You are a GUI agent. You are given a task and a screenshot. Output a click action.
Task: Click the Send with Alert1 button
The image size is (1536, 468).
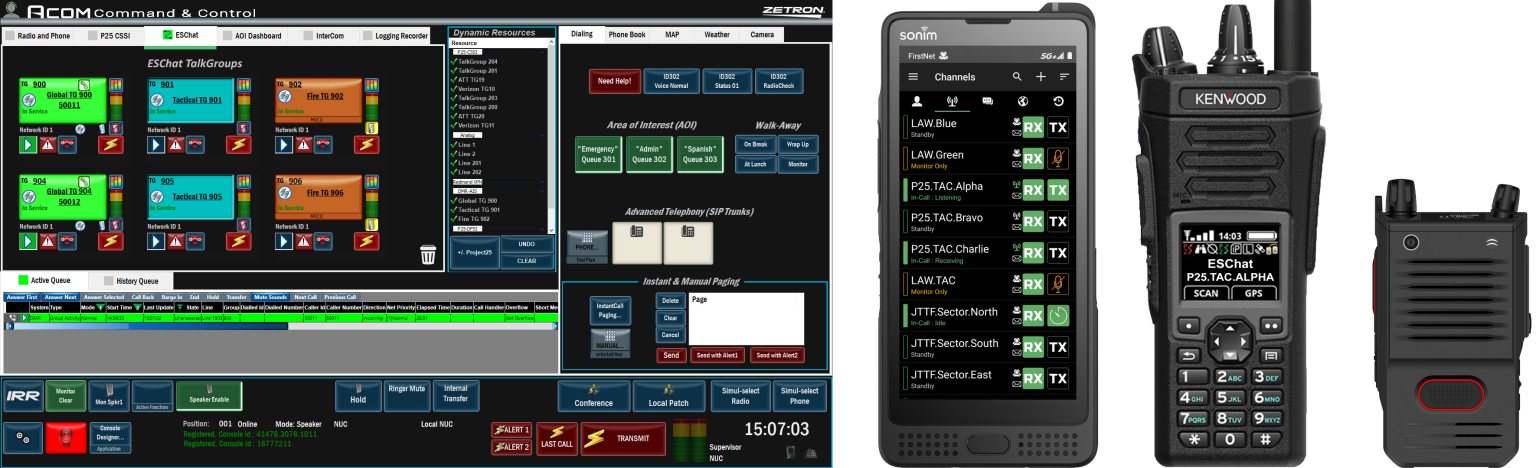(x=718, y=355)
